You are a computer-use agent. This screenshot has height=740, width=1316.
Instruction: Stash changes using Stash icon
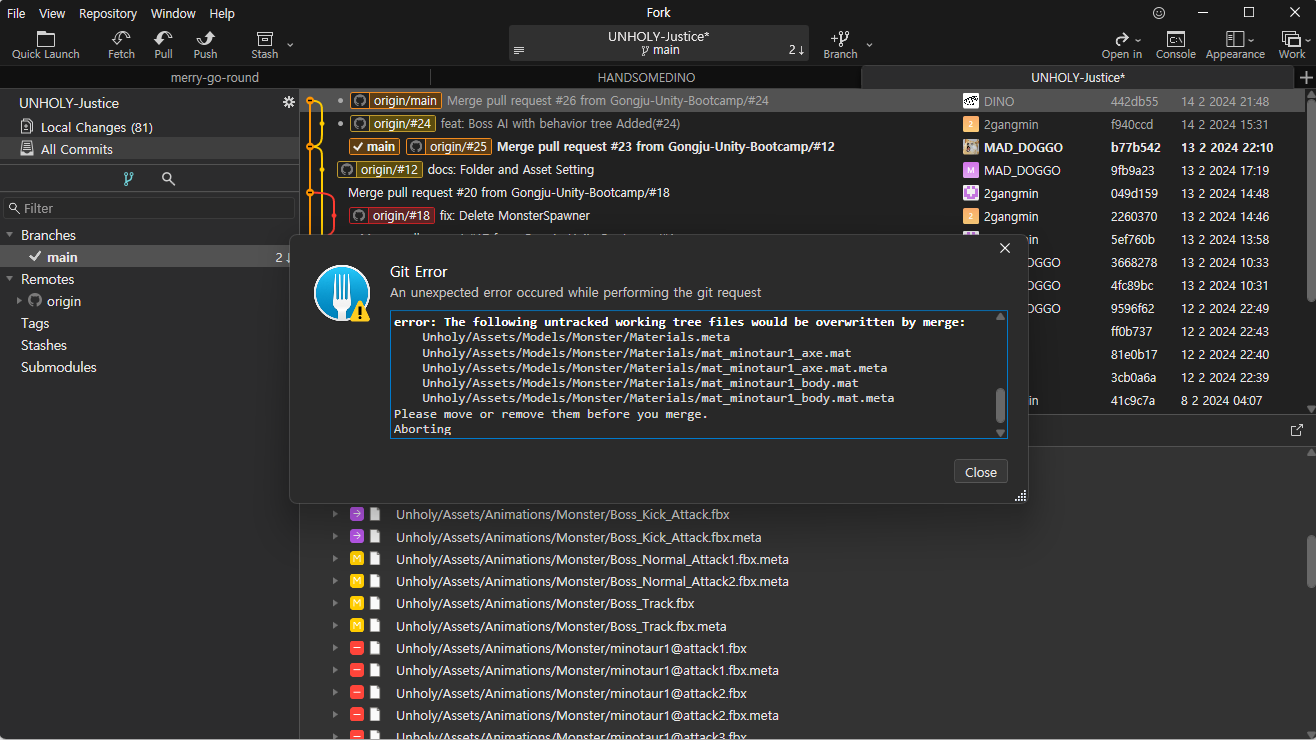(x=265, y=45)
